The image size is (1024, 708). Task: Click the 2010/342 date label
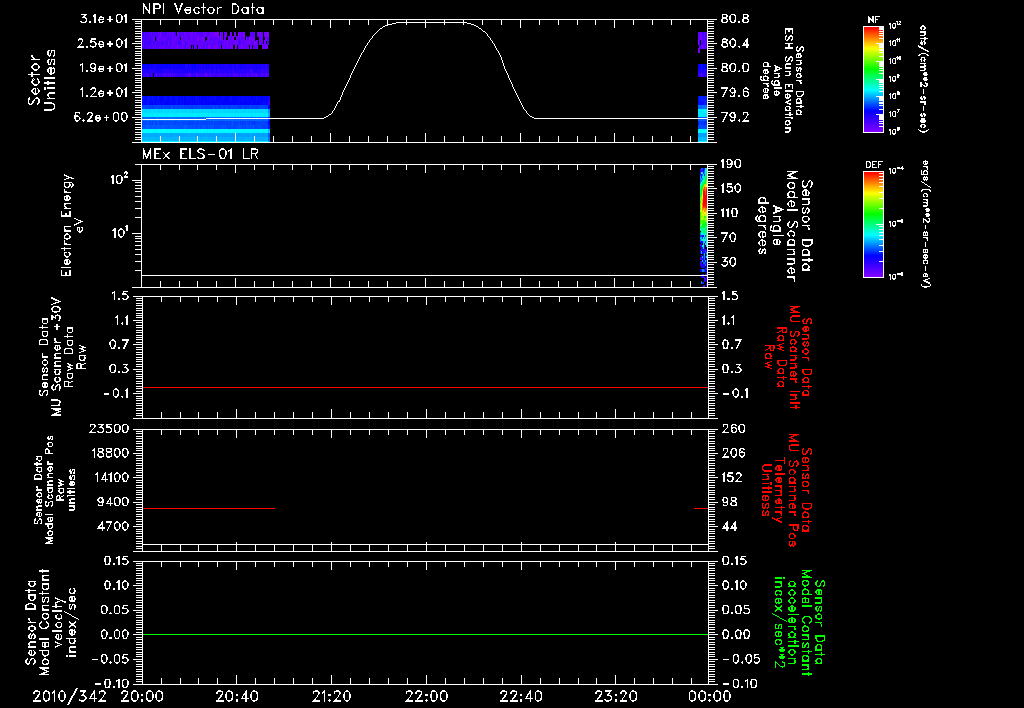coord(70,696)
